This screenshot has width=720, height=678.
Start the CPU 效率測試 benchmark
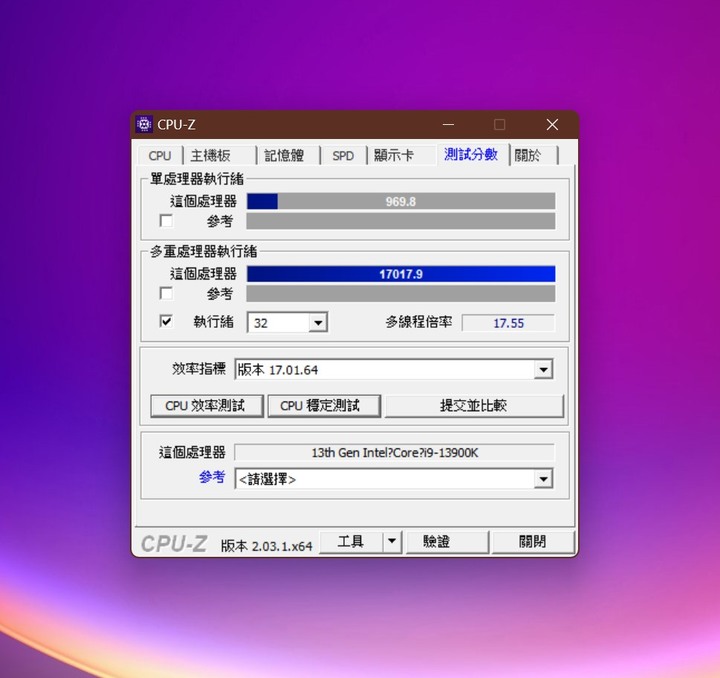coord(207,406)
